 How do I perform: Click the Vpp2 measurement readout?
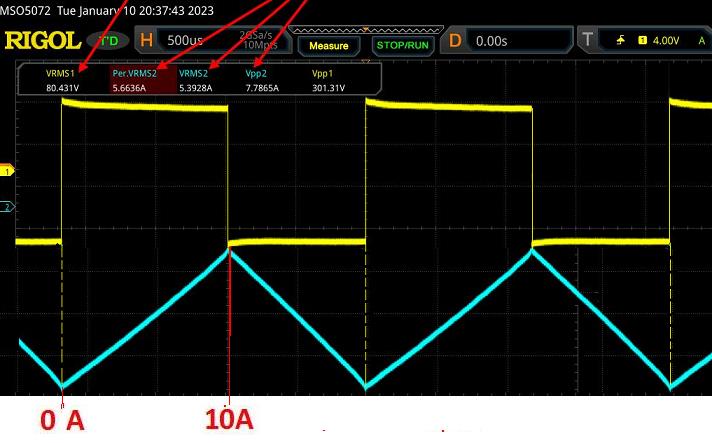point(261,80)
